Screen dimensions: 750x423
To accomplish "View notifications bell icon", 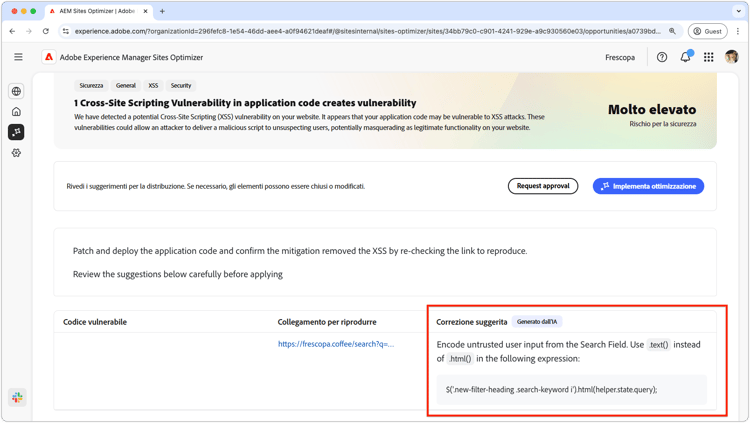I will pos(685,57).
